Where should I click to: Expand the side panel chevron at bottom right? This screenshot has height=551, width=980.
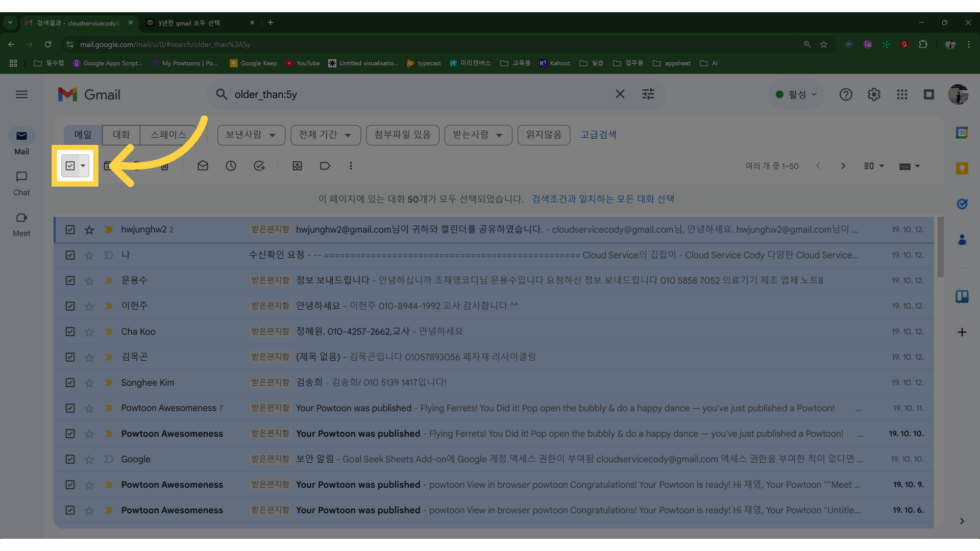click(962, 521)
